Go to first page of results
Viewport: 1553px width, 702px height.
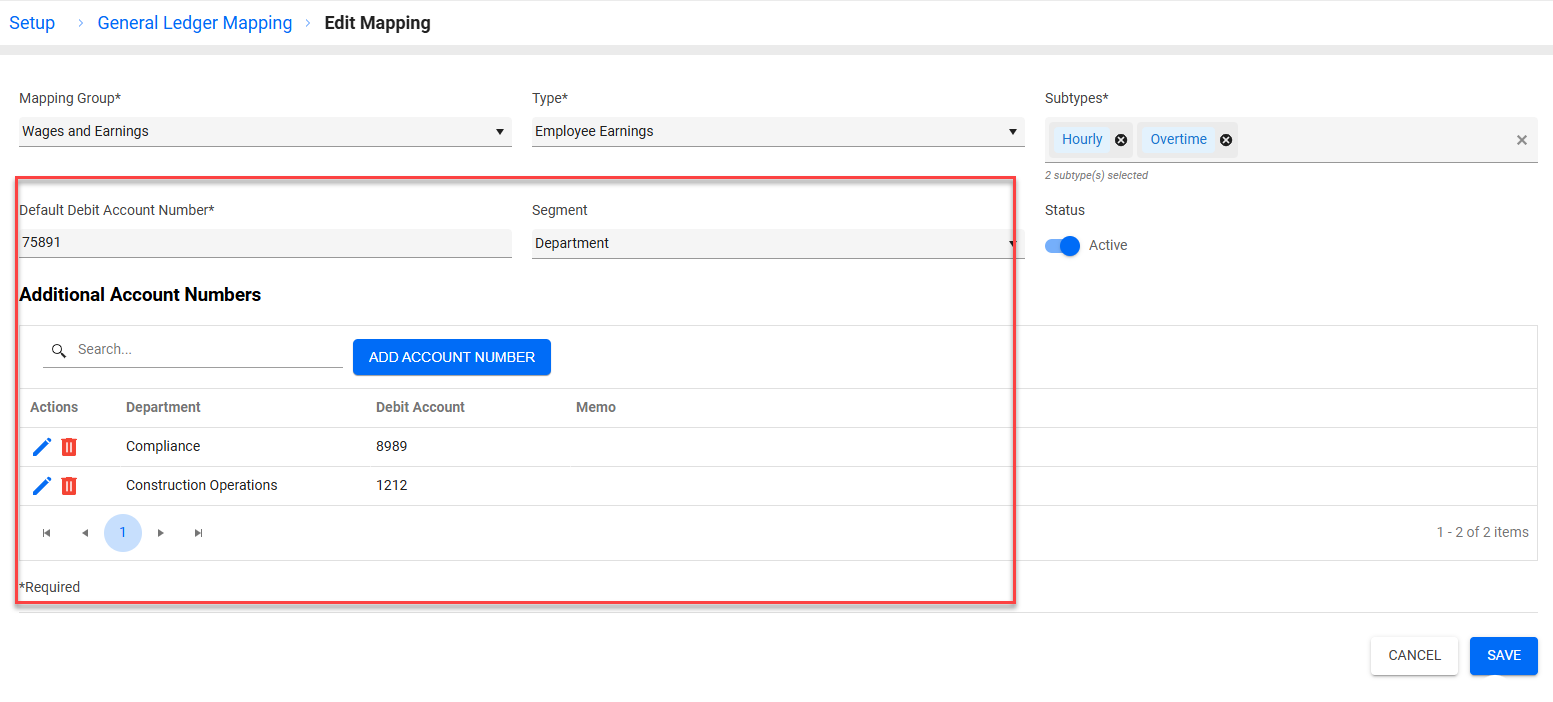[x=47, y=533]
